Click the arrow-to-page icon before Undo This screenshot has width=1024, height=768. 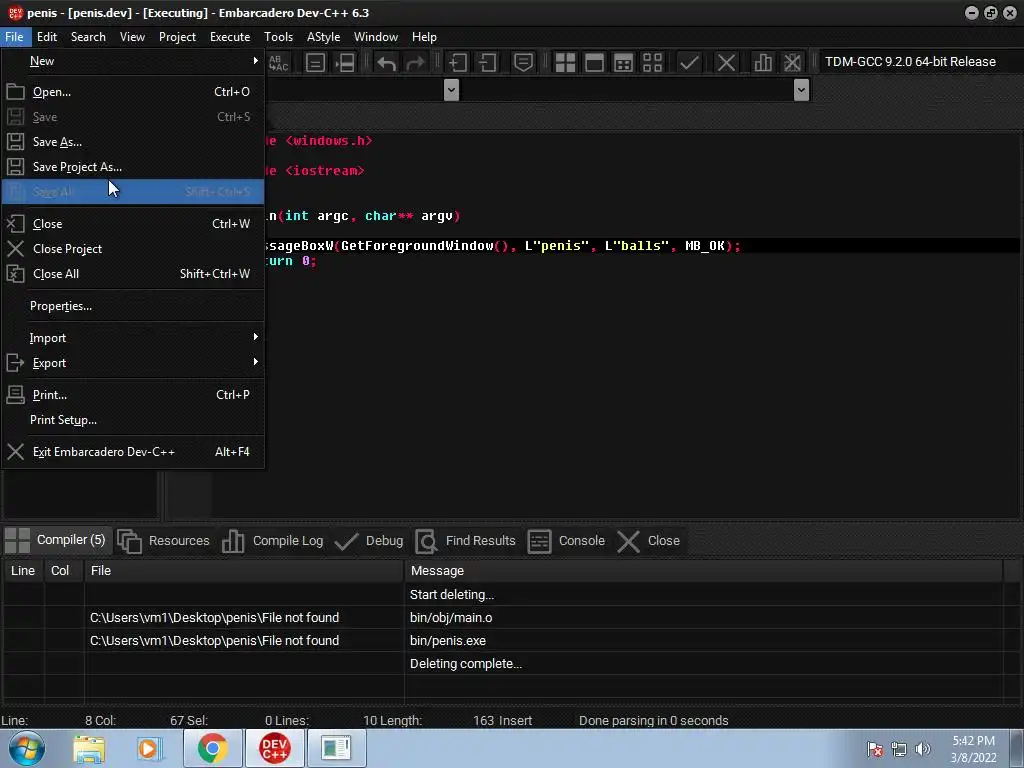(345, 63)
